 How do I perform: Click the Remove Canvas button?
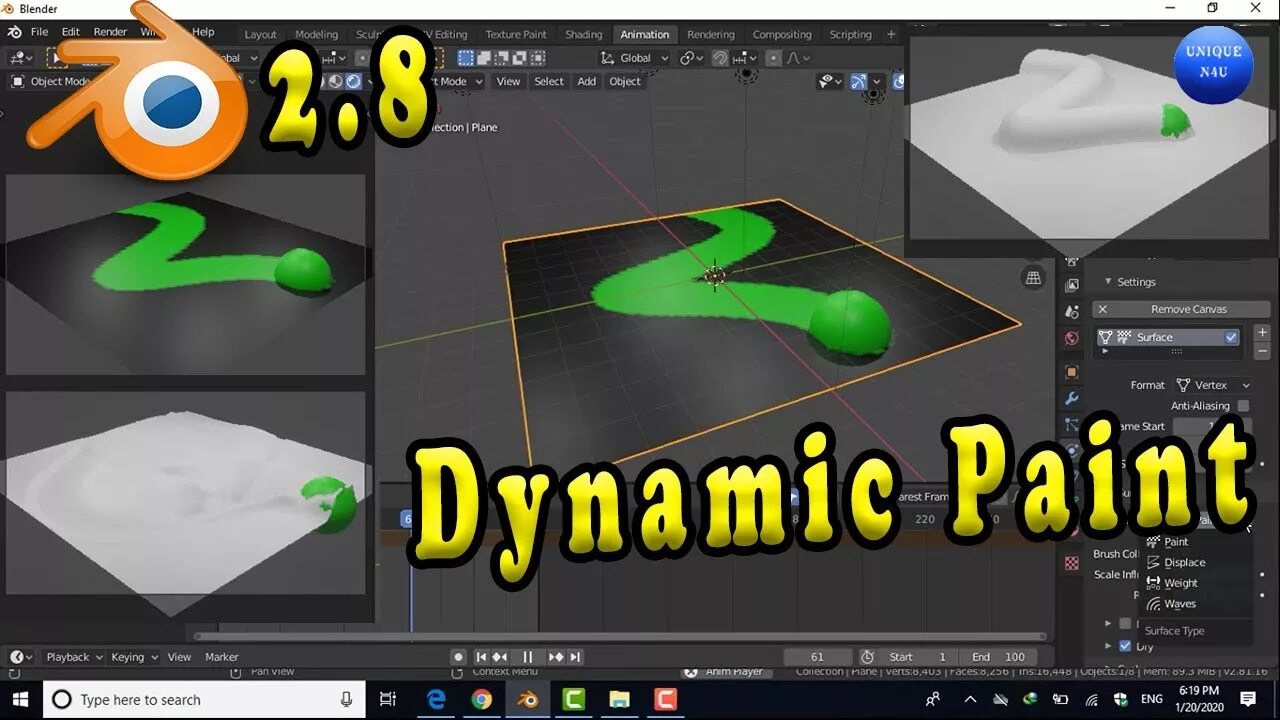(1181, 309)
